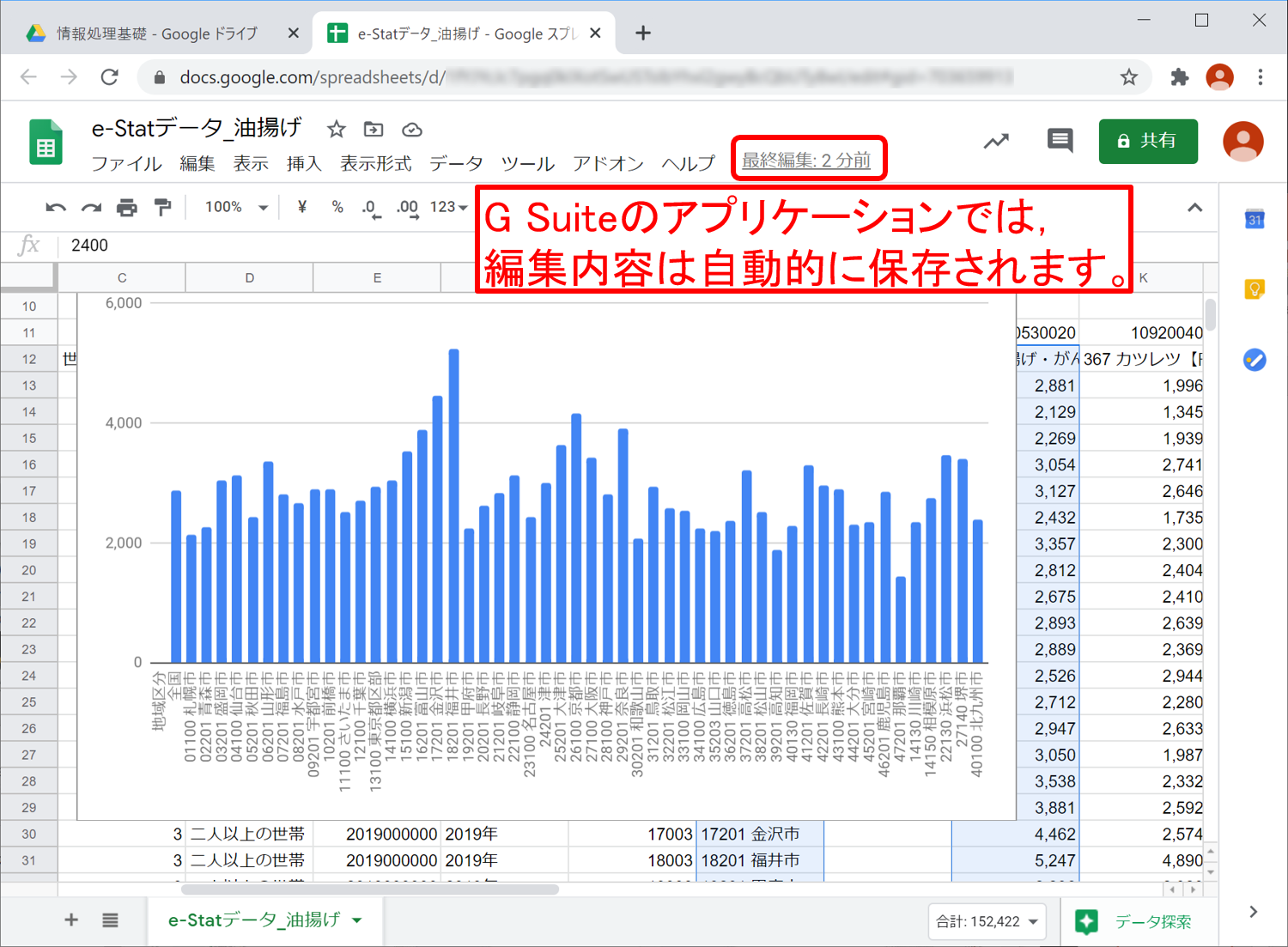Open the 表示形式 menu
The image size is (1288, 947).
(375, 163)
